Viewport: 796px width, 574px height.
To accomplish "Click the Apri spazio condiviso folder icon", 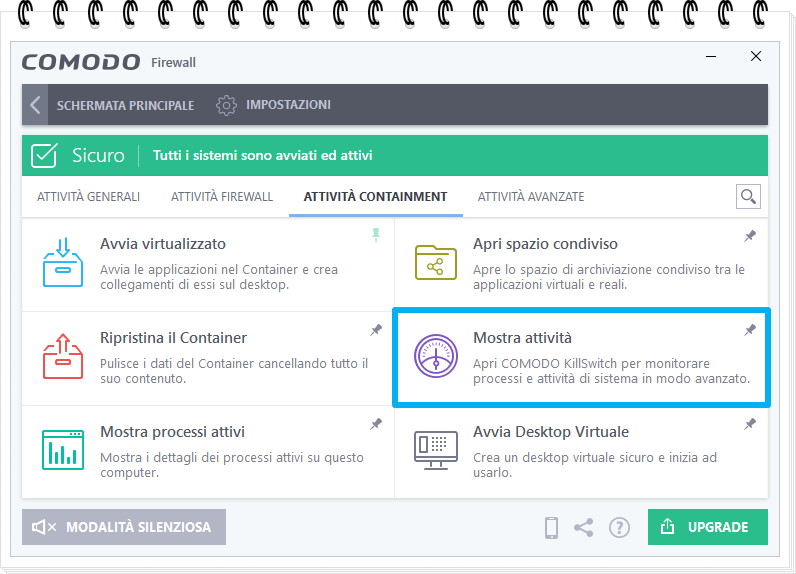I will pos(435,262).
